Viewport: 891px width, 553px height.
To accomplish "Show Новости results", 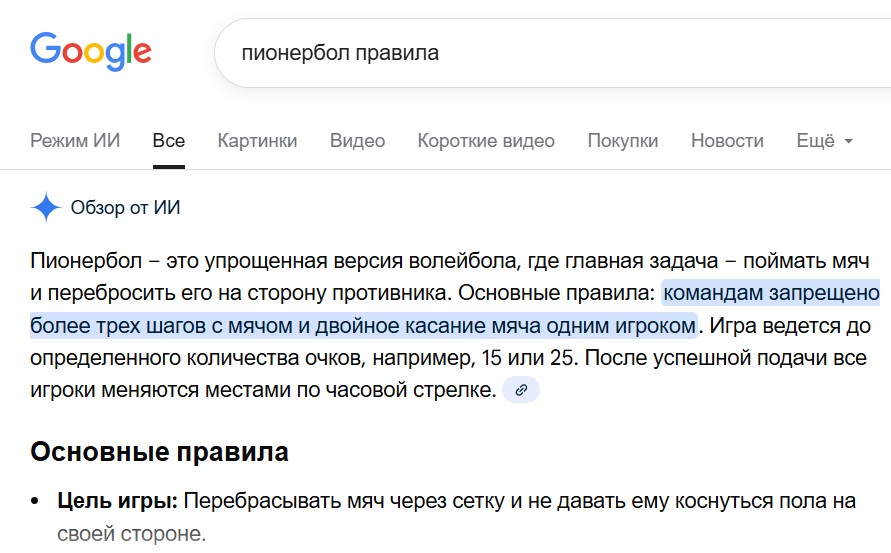I will (727, 140).
